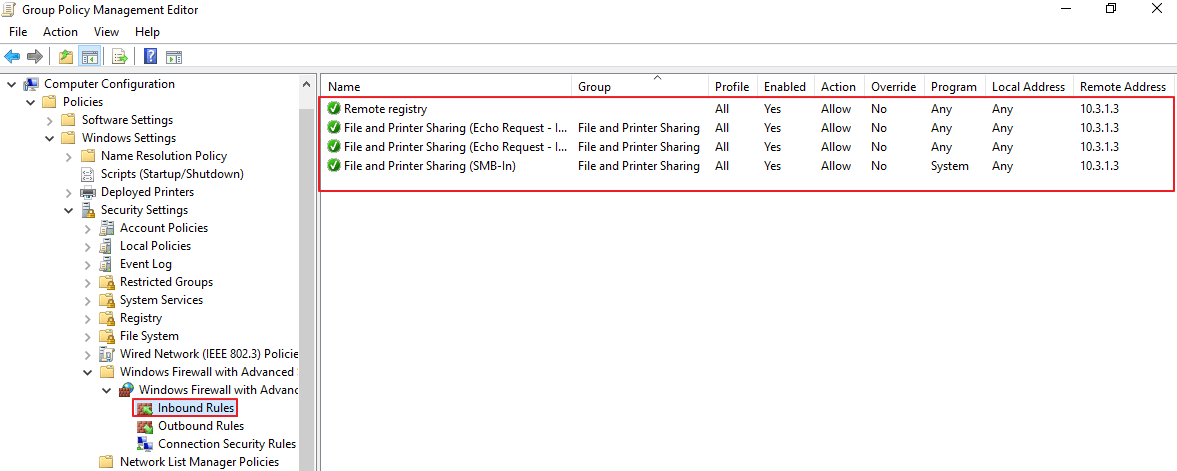The width and height of the screenshot is (1177, 471).
Task: Toggle the Show/Hide Console Tree icon
Action: pyautogui.click(x=89, y=56)
